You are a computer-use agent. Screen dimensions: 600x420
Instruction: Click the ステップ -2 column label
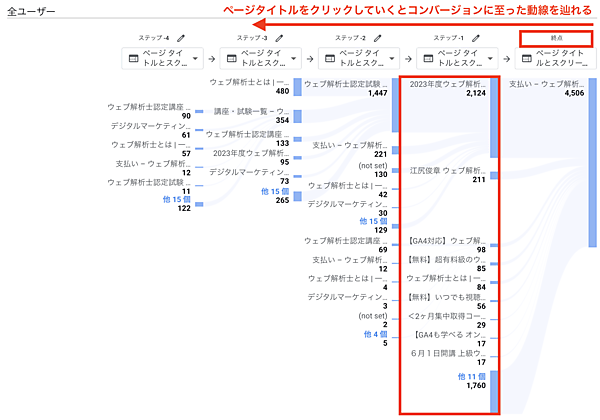tap(351, 38)
